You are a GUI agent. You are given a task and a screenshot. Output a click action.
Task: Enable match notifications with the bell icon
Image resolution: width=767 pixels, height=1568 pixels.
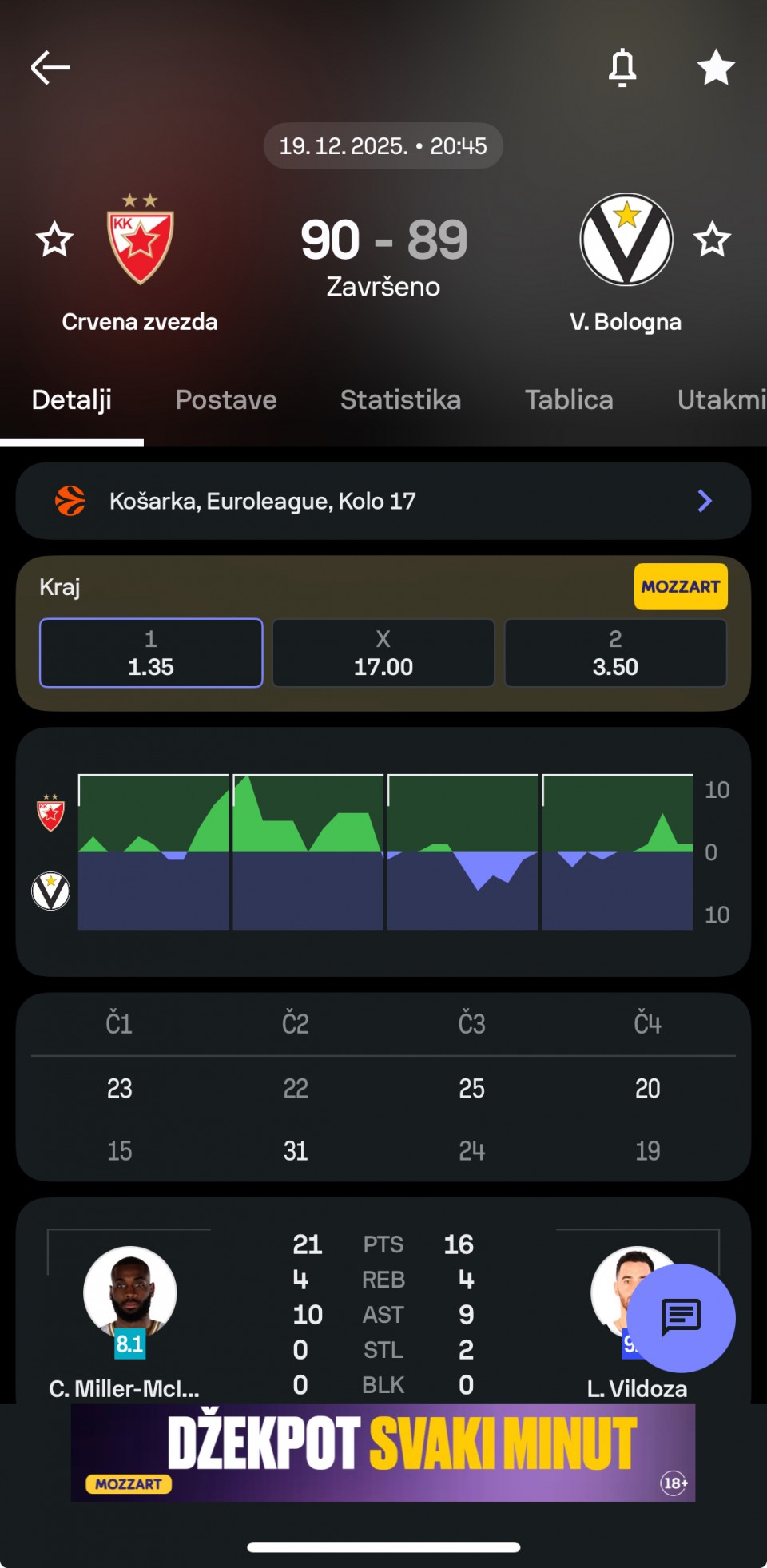[x=622, y=68]
